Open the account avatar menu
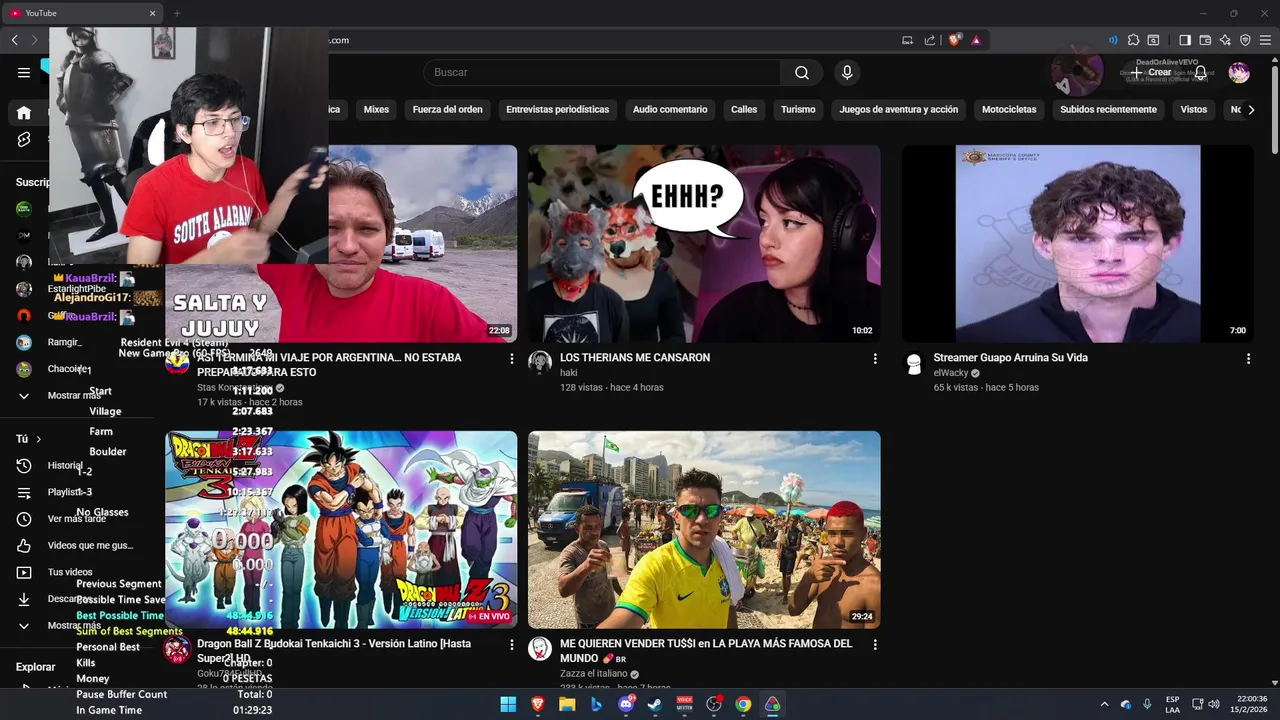1280x720 pixels. pos(1239,72)
